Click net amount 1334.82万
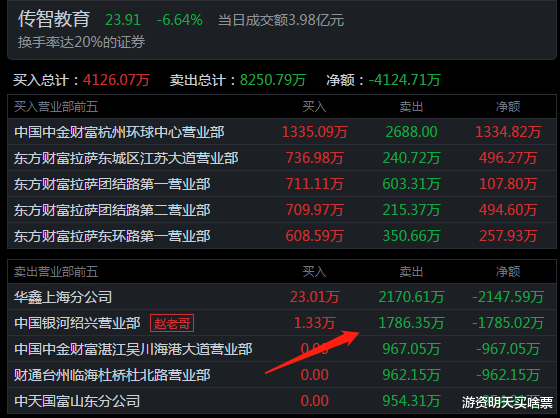560x418 pixels. [508, 132]
